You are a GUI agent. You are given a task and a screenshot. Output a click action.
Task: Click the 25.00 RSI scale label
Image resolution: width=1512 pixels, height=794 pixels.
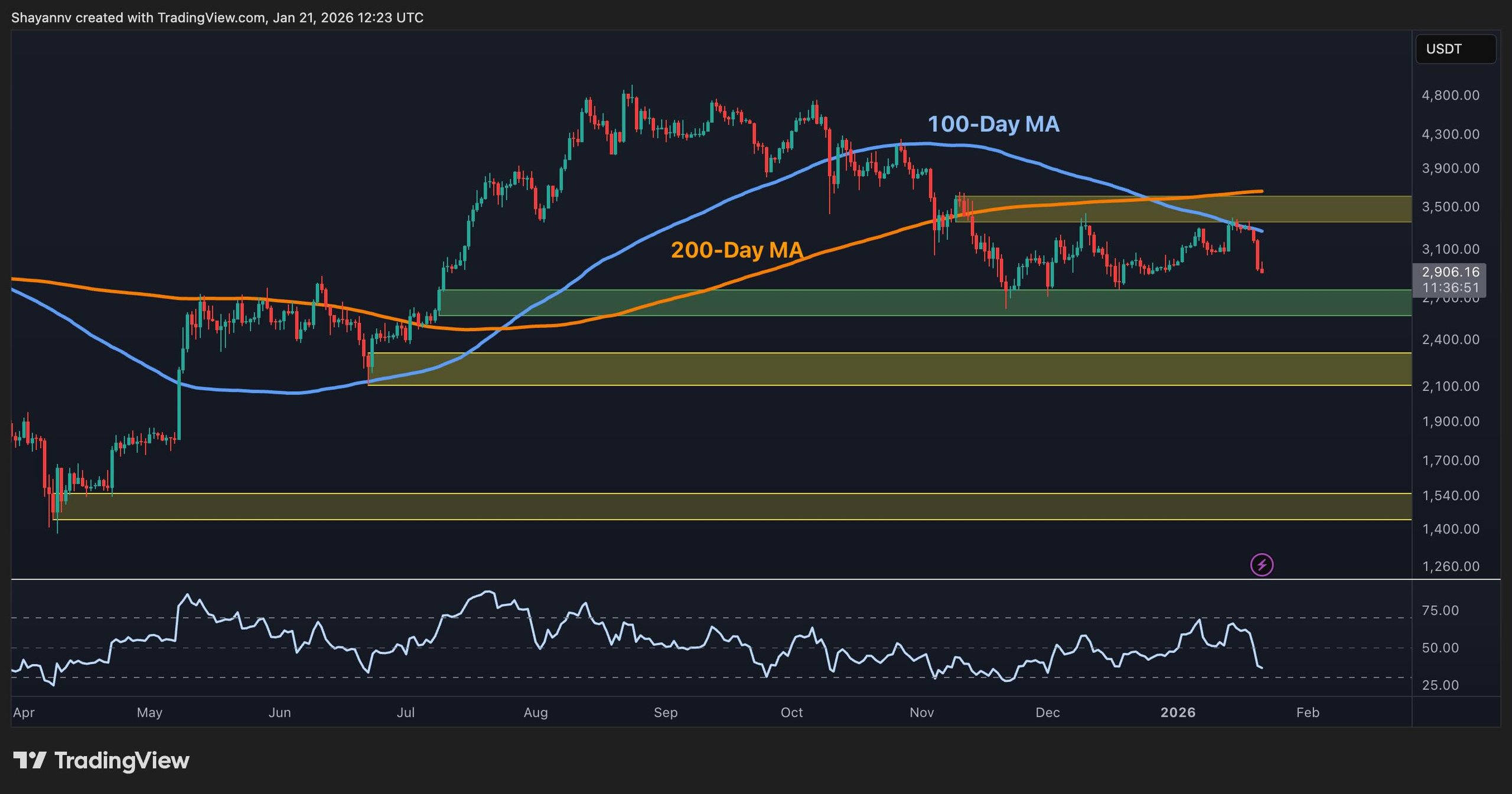pyautogui.click(x=1440, y=685)
